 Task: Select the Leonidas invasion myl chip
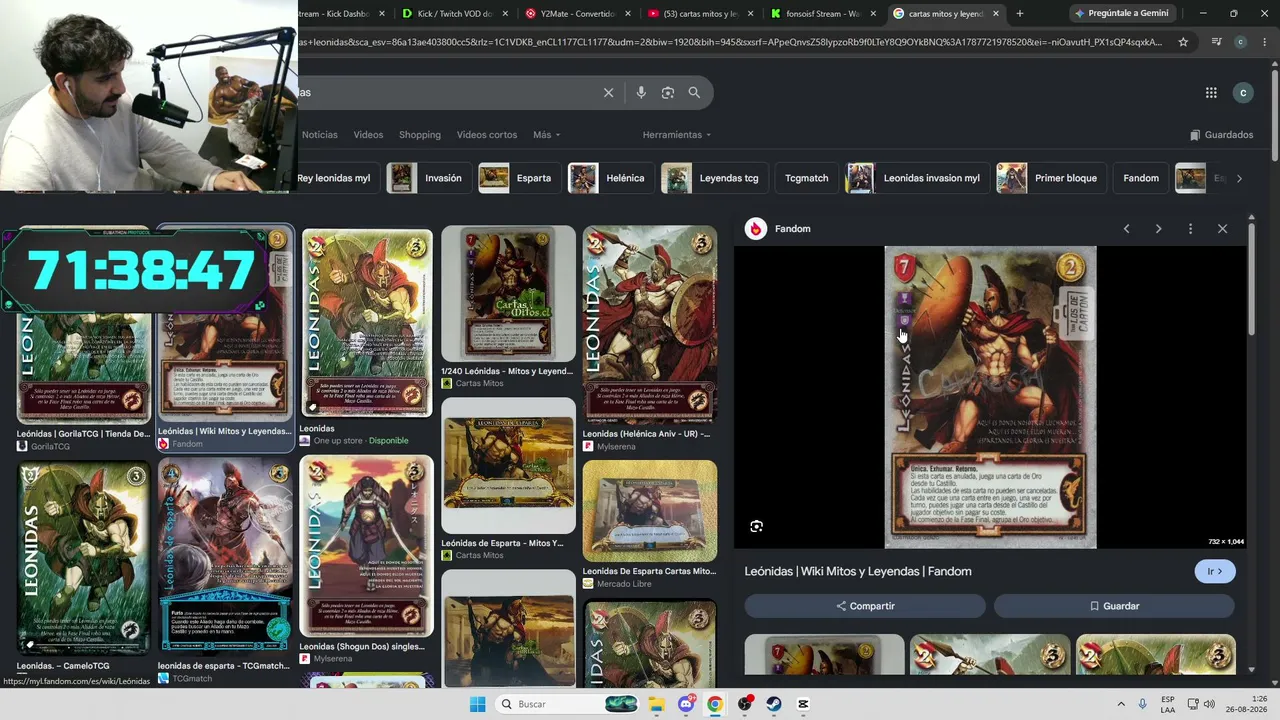pos(917,178)
